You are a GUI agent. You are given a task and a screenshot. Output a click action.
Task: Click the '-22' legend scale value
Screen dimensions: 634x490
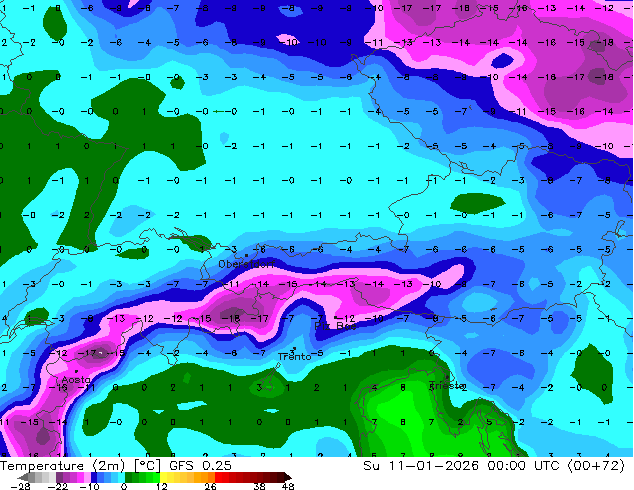tap(58, 486)
